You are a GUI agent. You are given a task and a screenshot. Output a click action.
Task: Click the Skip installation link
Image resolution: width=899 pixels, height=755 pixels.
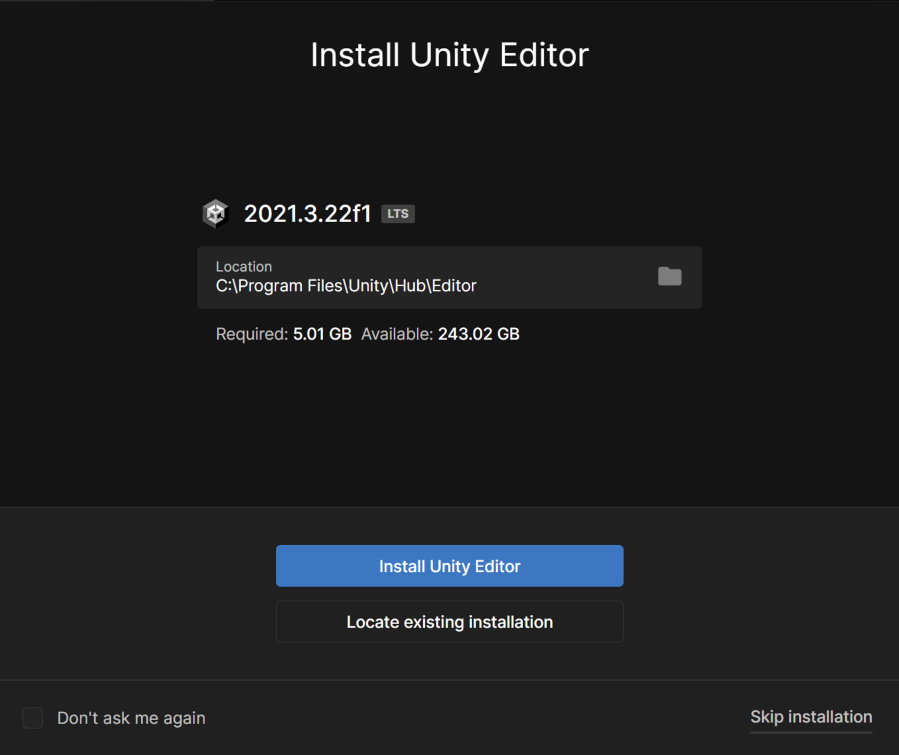click(810, 717)
